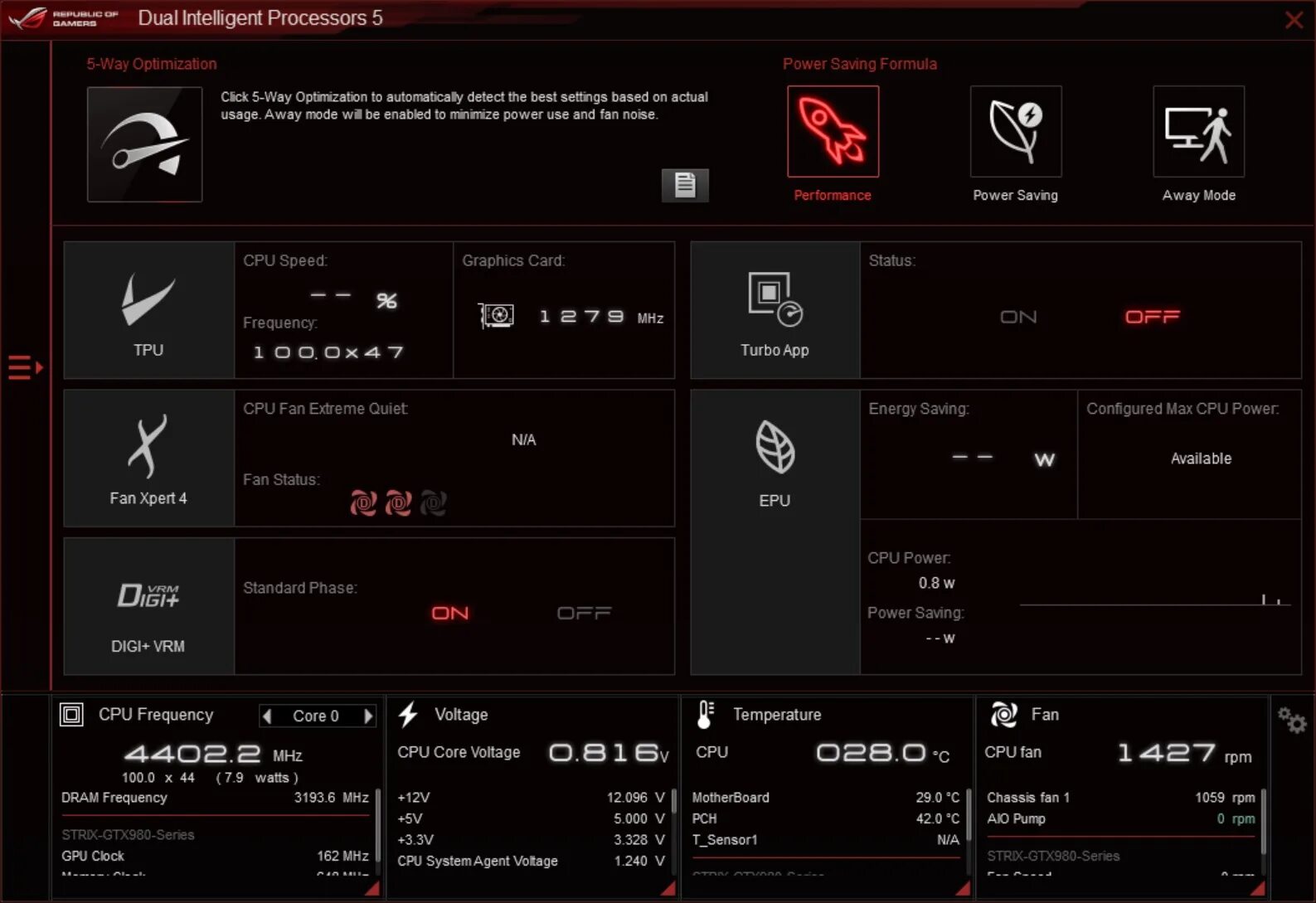Image resolution: width=1316 pixels, height=903 pixels.
Task: Click the grey inactive fan status icon
Action: [433, 502]
